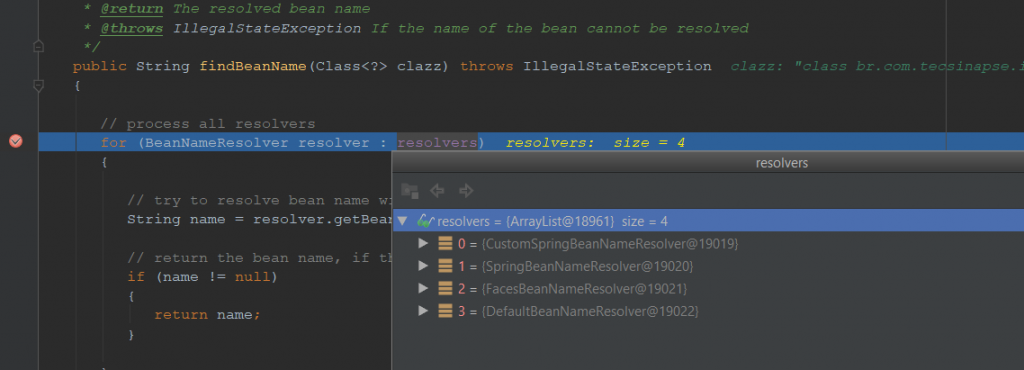Screen dimensions: 1024x370
Task: Click the back arrow in resolvers popup
Action: pos(437,191)
